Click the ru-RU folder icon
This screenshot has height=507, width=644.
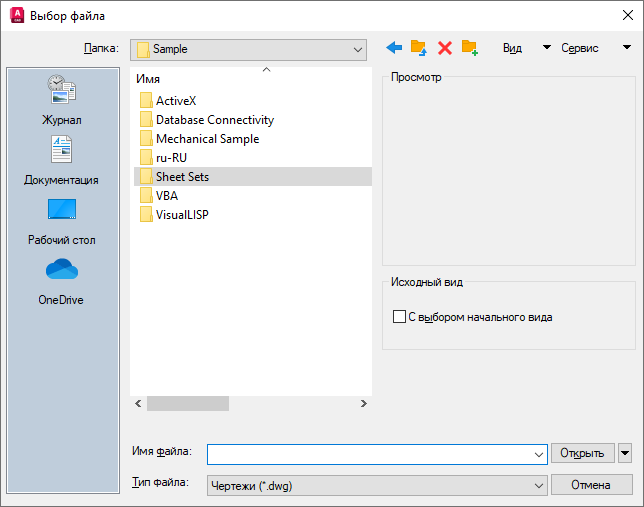click(146, 157)
